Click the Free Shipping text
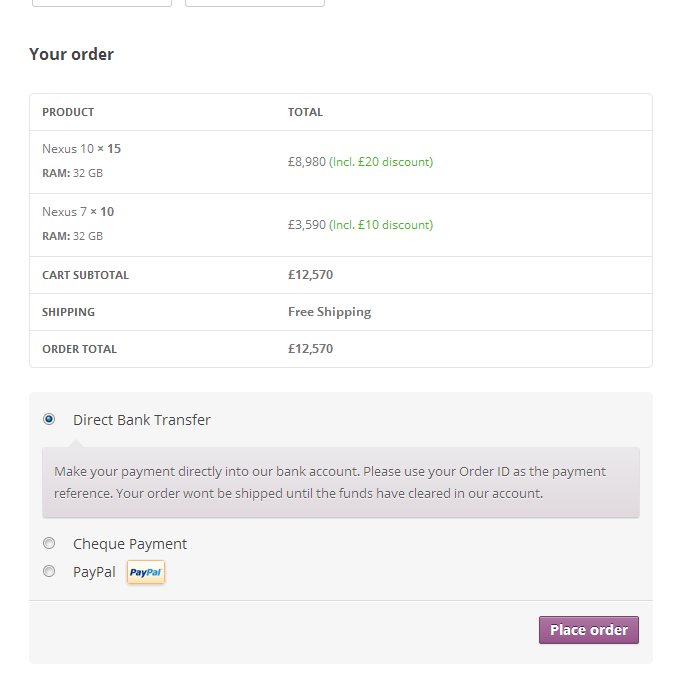681x682 pixels. click(x=330, y=312)
